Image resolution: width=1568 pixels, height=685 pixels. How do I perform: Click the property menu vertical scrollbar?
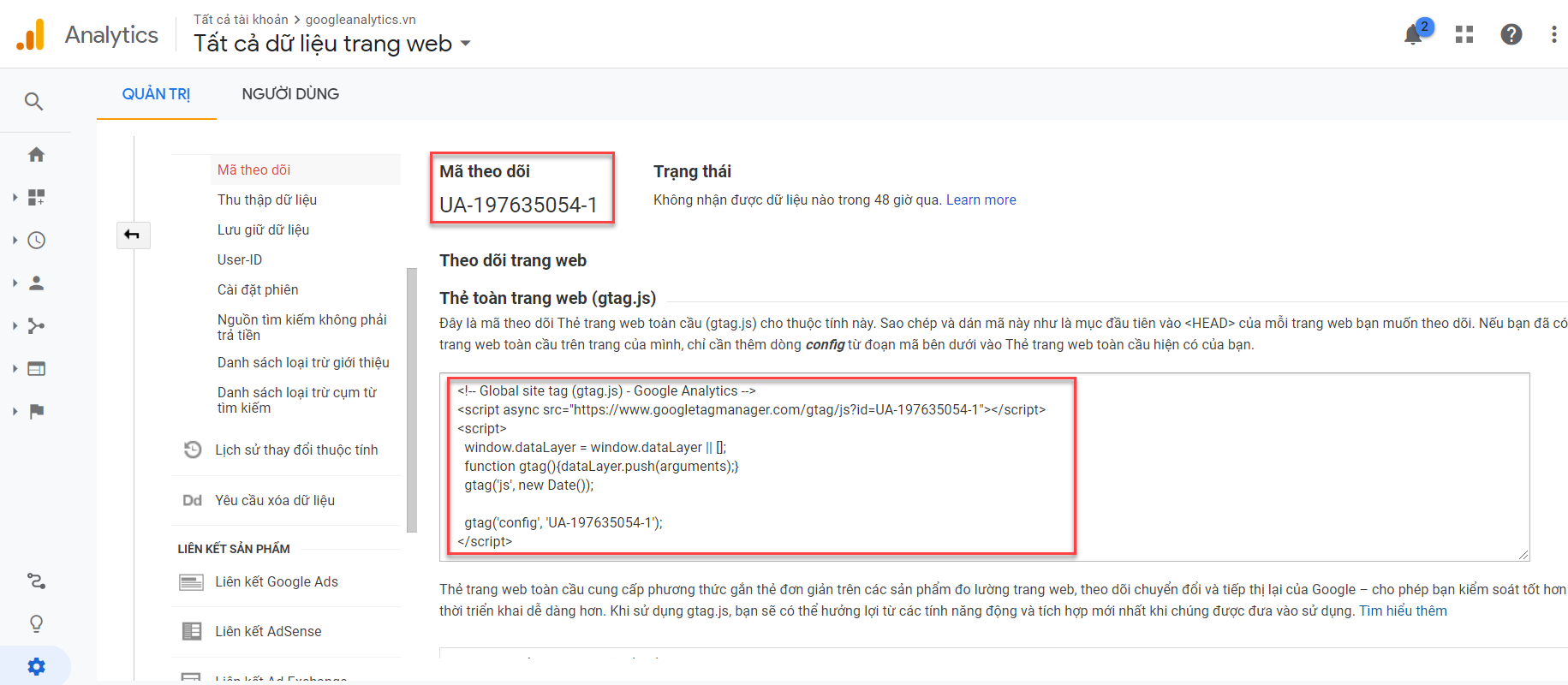click(412, 400)
